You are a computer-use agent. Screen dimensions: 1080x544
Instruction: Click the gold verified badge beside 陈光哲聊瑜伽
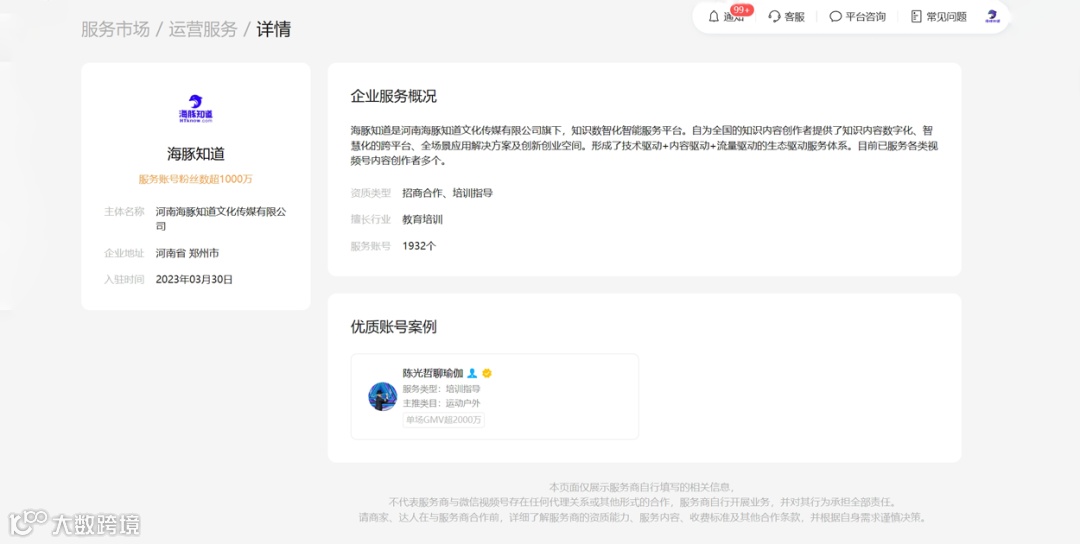487,373
